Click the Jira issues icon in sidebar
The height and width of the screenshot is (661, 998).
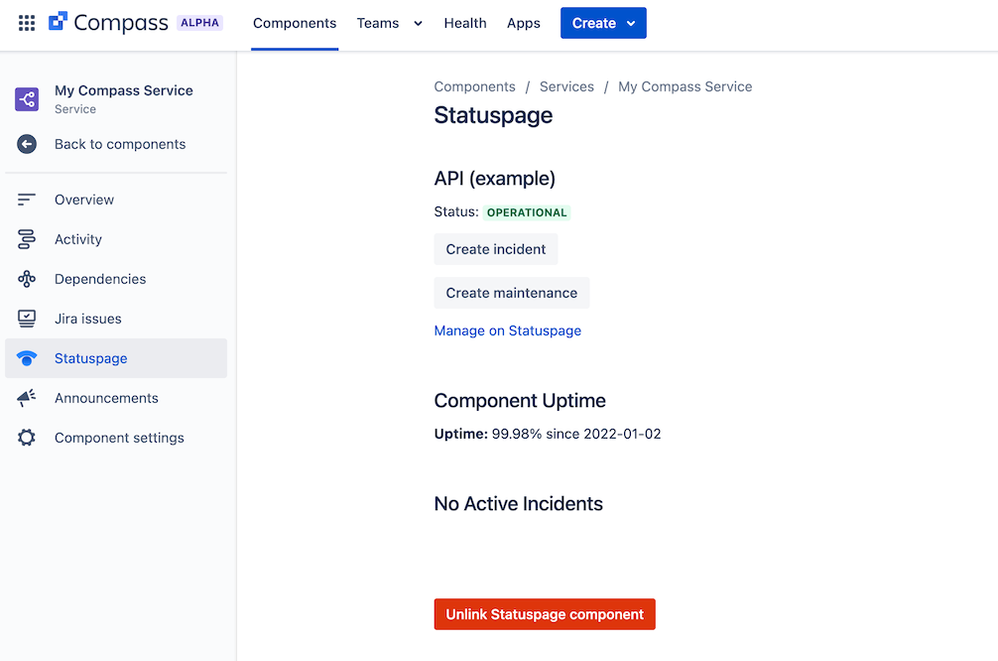point(27,319)
